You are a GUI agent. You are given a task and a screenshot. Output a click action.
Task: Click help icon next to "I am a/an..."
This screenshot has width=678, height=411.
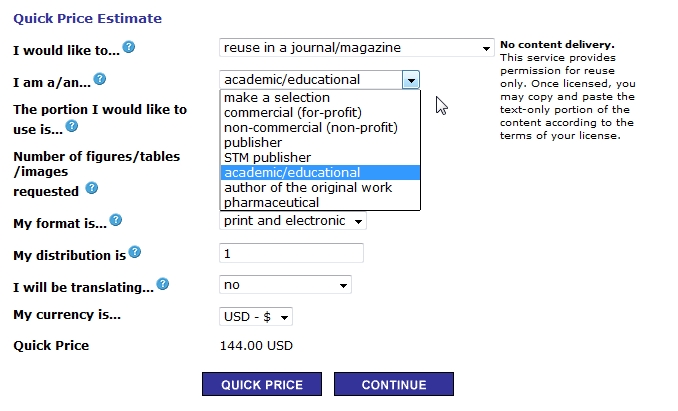coord(100,79)
